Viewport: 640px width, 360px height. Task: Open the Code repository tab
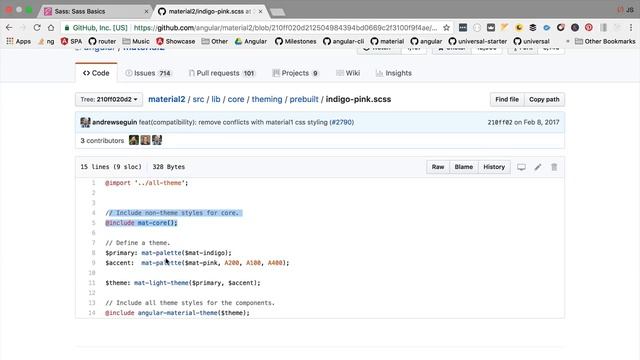tap(96, 73)
